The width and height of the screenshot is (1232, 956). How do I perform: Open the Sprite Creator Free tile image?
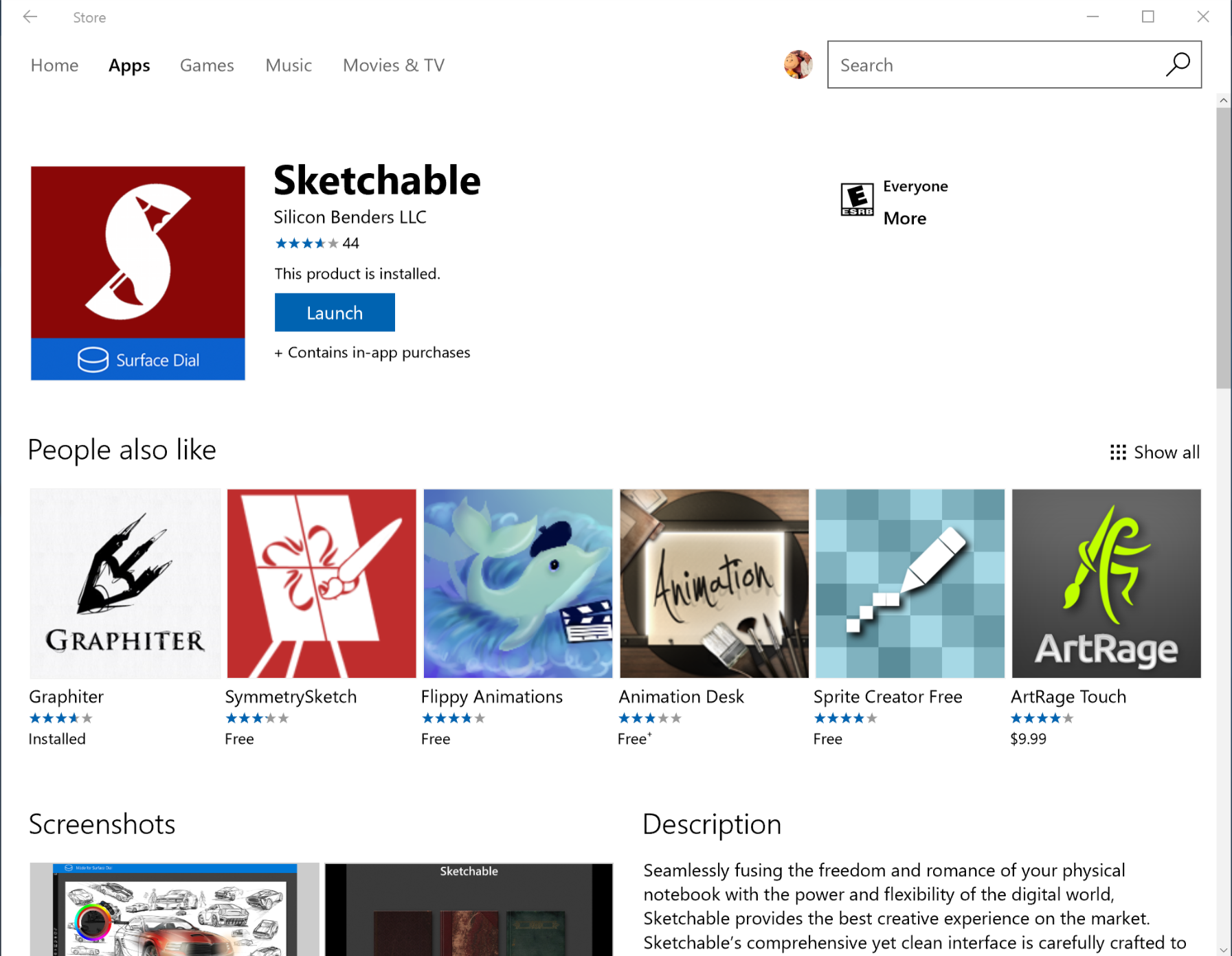click(x=910, y=584)
